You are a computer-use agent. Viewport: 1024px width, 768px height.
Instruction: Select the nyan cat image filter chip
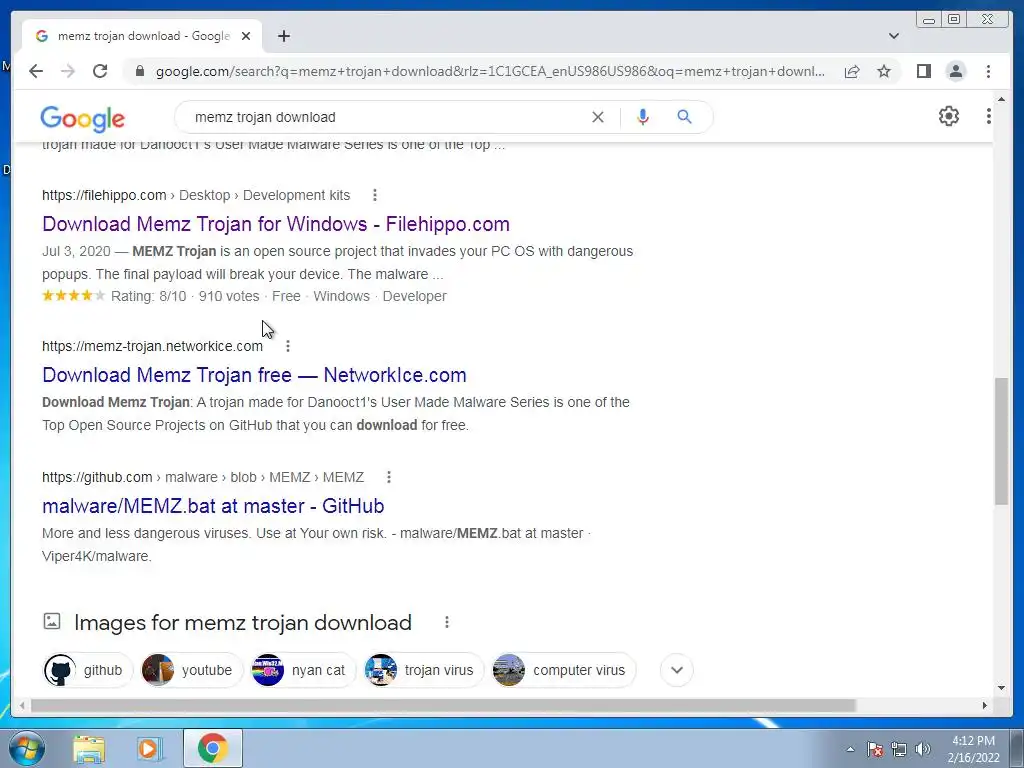[x=303, y=670]
